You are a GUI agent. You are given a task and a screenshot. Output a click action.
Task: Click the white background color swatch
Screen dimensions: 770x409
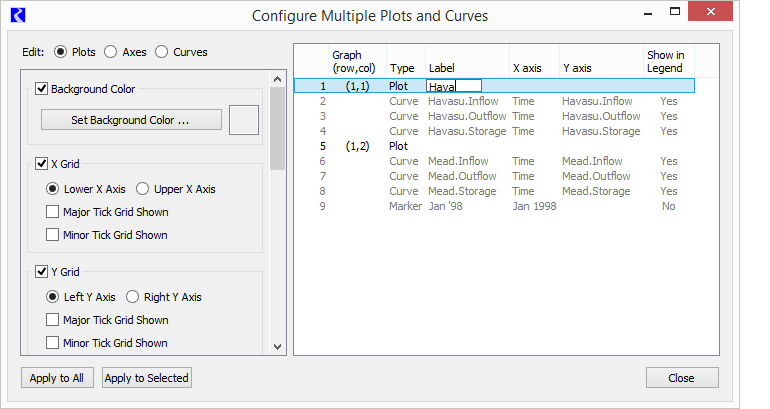pyautogui.click(x=244, y=120)
